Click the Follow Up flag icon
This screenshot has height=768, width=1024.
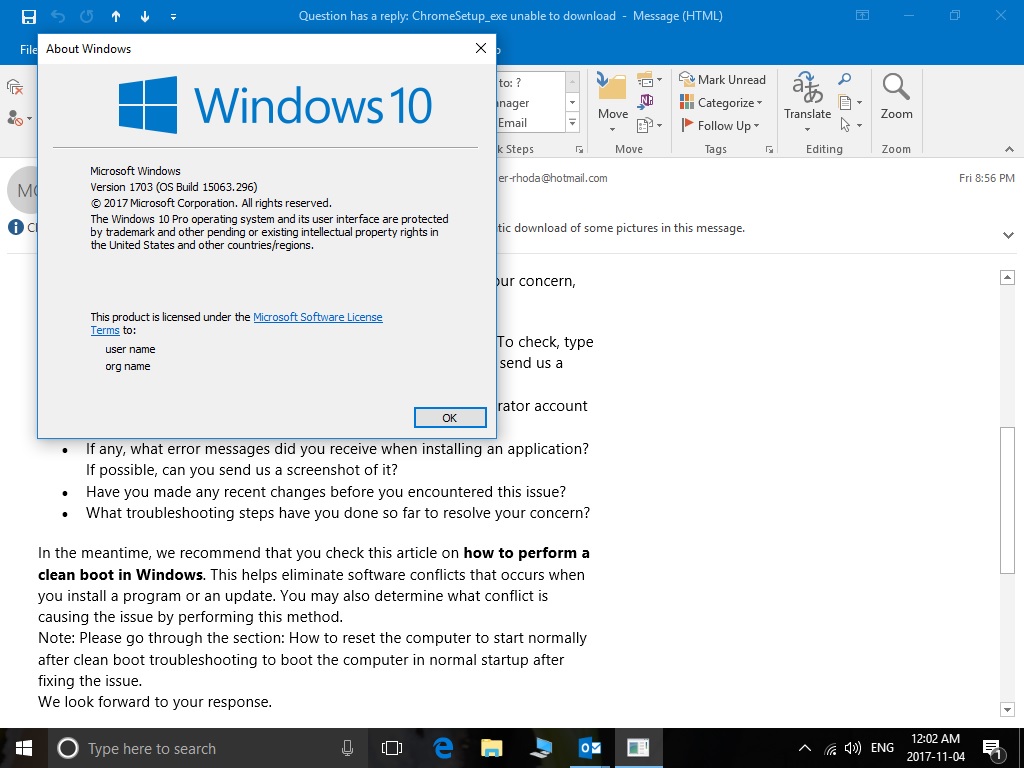point(687,125)
